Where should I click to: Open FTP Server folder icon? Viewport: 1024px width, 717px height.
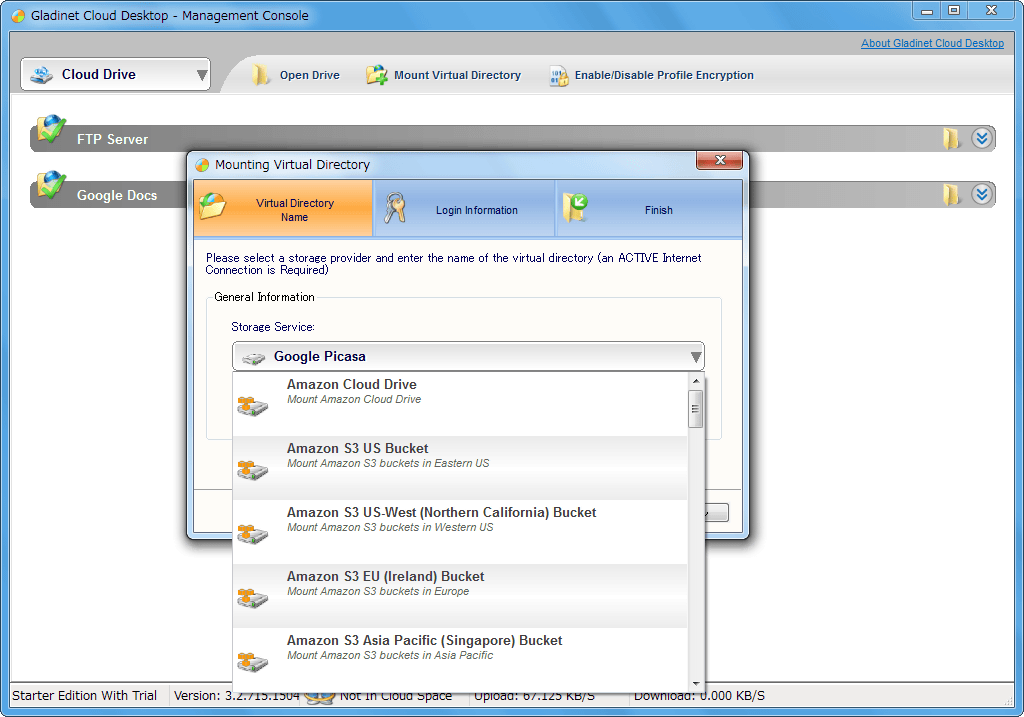click(x=951, y=138)
